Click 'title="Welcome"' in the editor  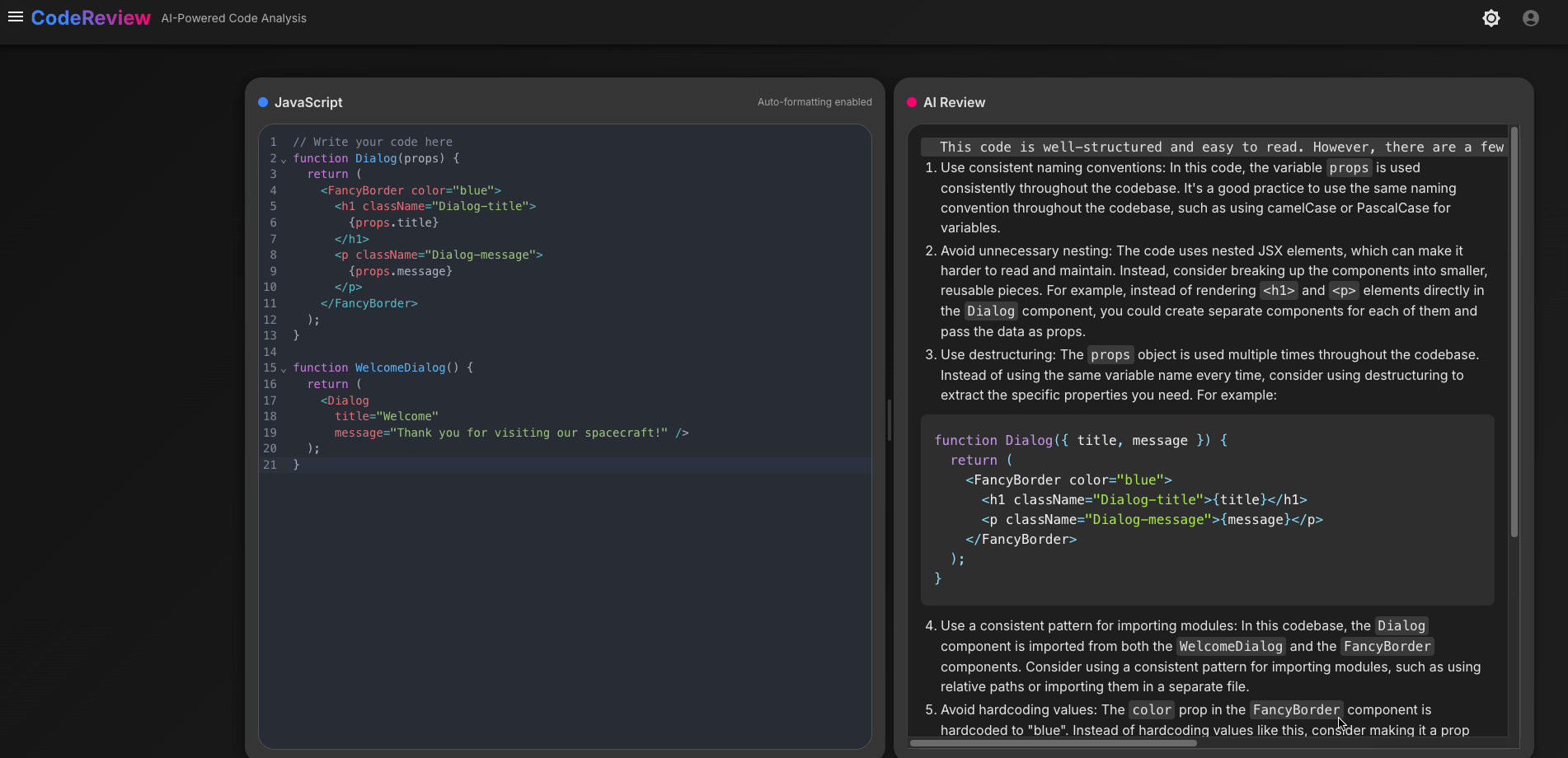point(387,416)
